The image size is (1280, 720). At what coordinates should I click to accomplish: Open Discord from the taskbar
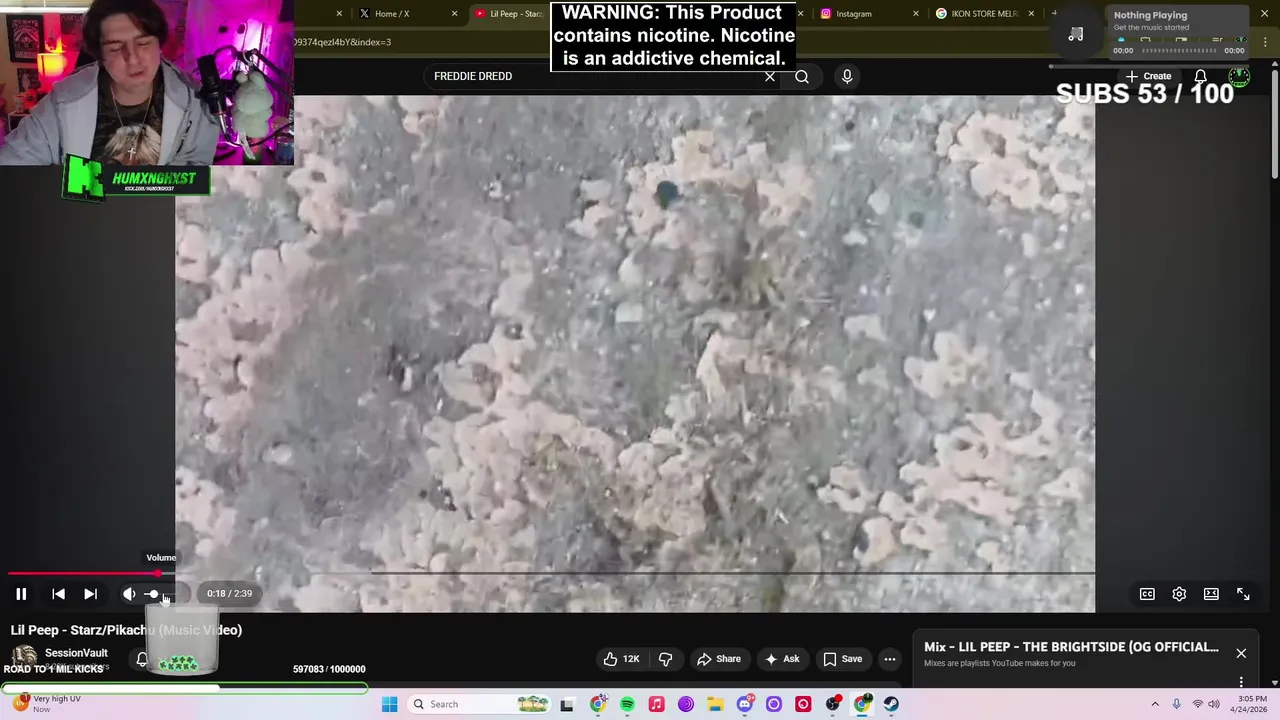(744, 704)
